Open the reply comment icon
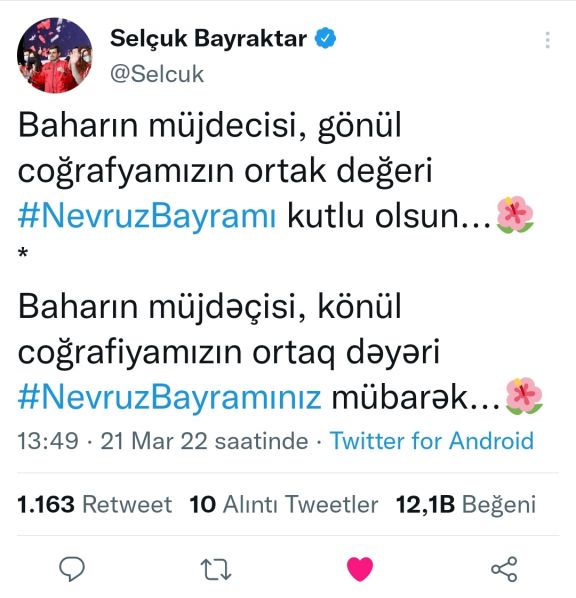This screenshot has height=598, width=576. tap(72, 568)
